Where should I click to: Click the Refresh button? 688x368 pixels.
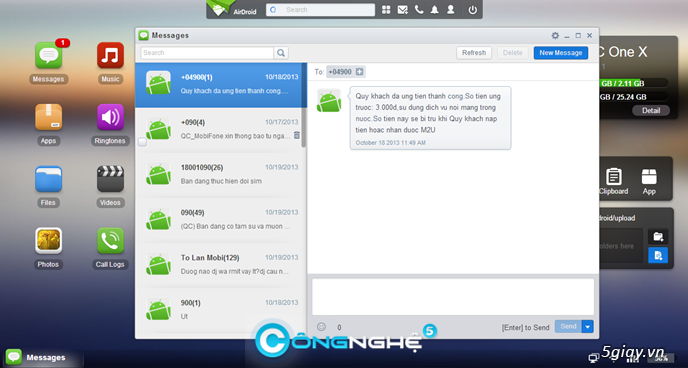coord(474,53)
